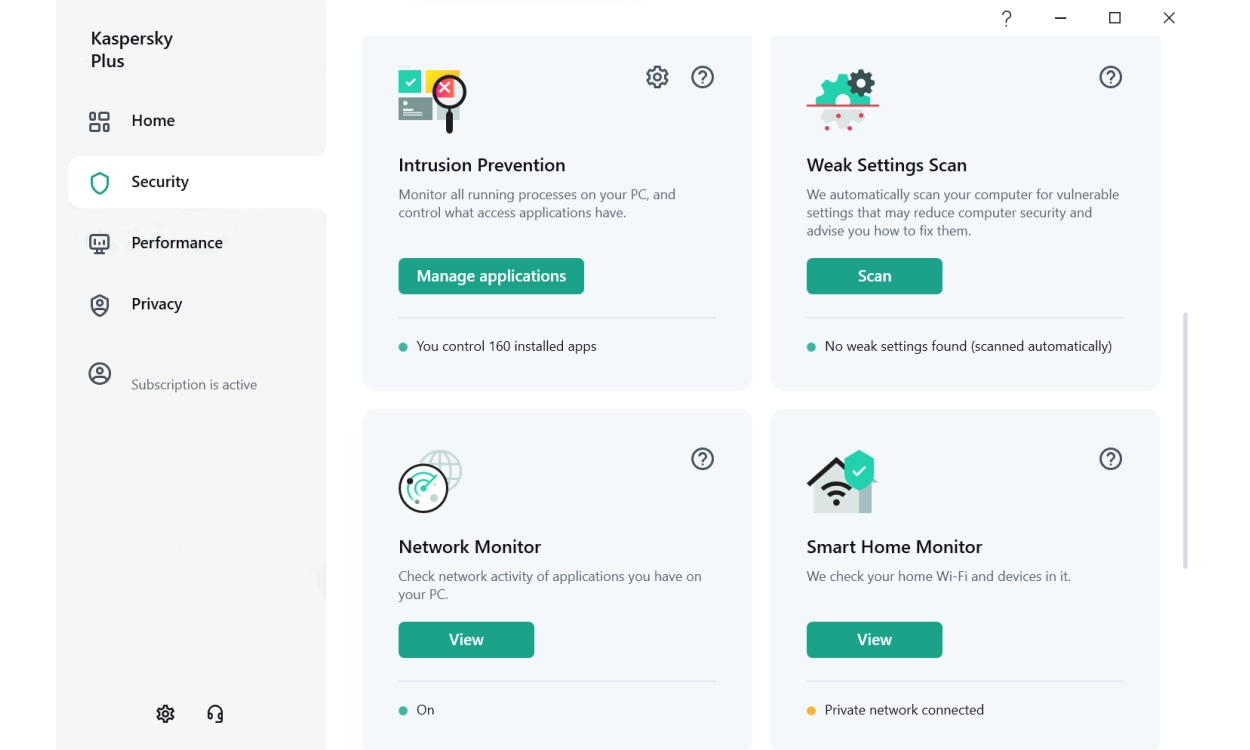Click the subscription person icon
Viewport: 1250px width, 750px height.
tap(99, 373)
